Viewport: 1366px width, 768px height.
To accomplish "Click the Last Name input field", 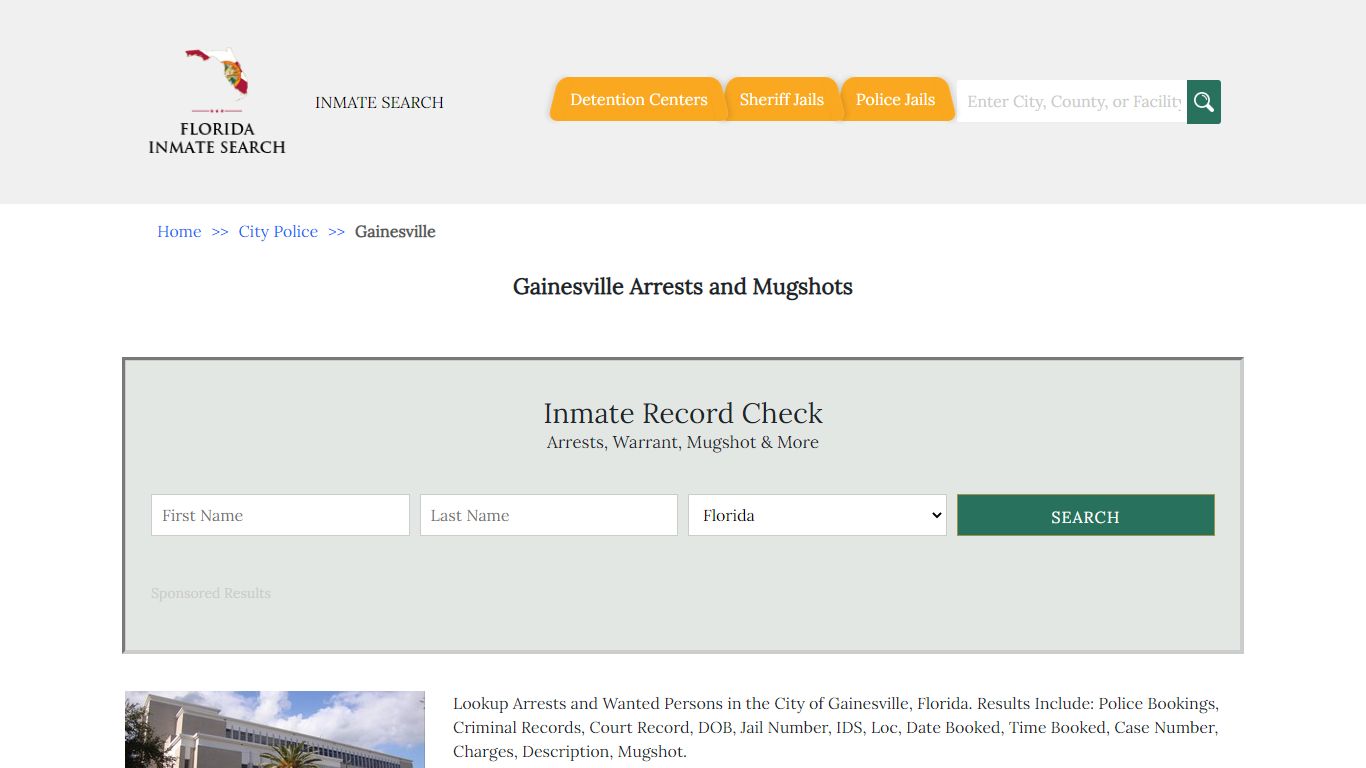I will (548, 514).
